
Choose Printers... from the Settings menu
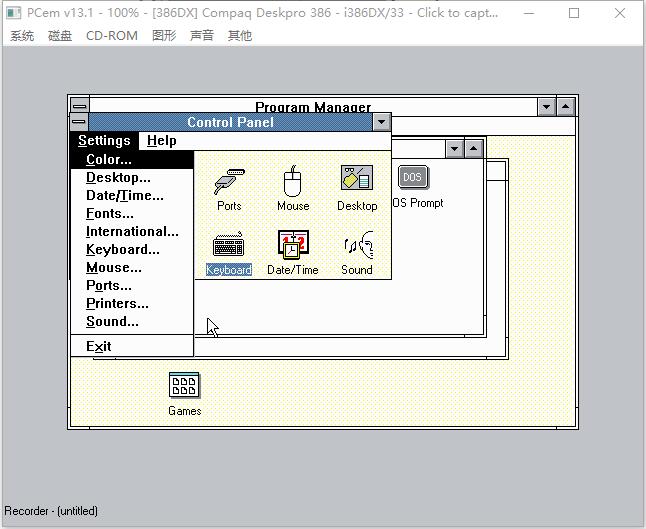[132, 304]
